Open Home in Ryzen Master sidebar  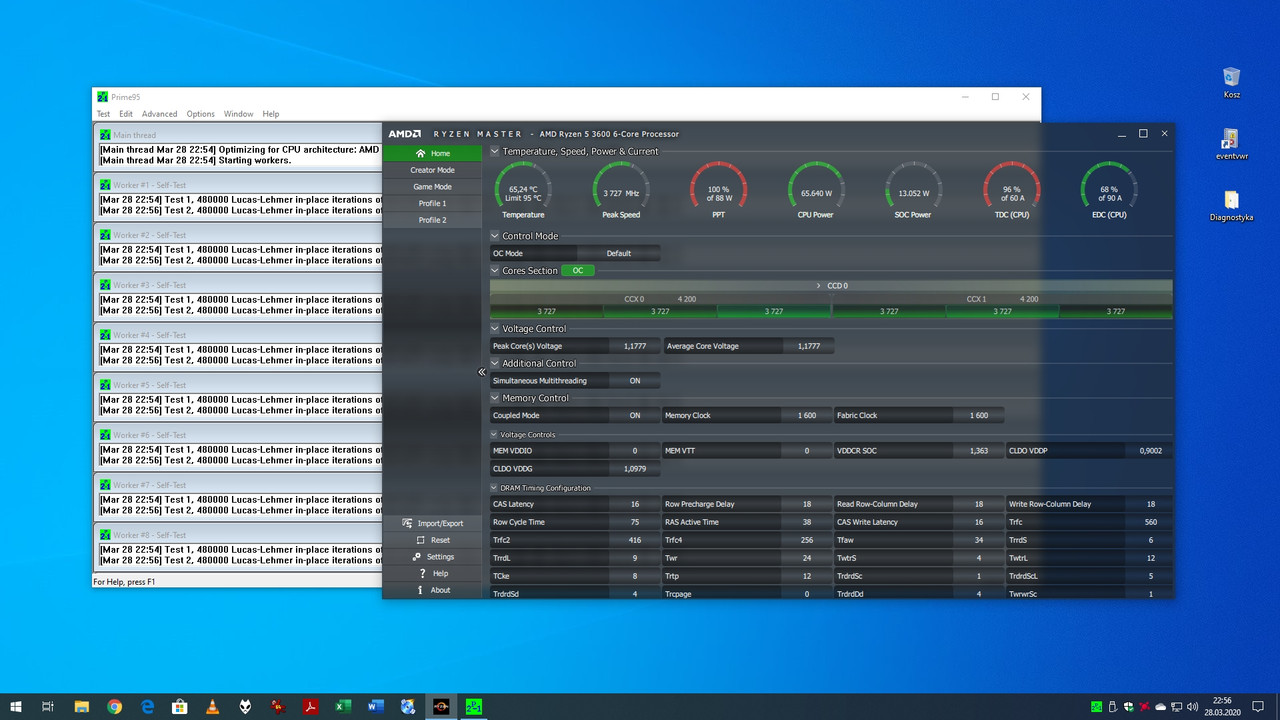[x=432, y=153]
